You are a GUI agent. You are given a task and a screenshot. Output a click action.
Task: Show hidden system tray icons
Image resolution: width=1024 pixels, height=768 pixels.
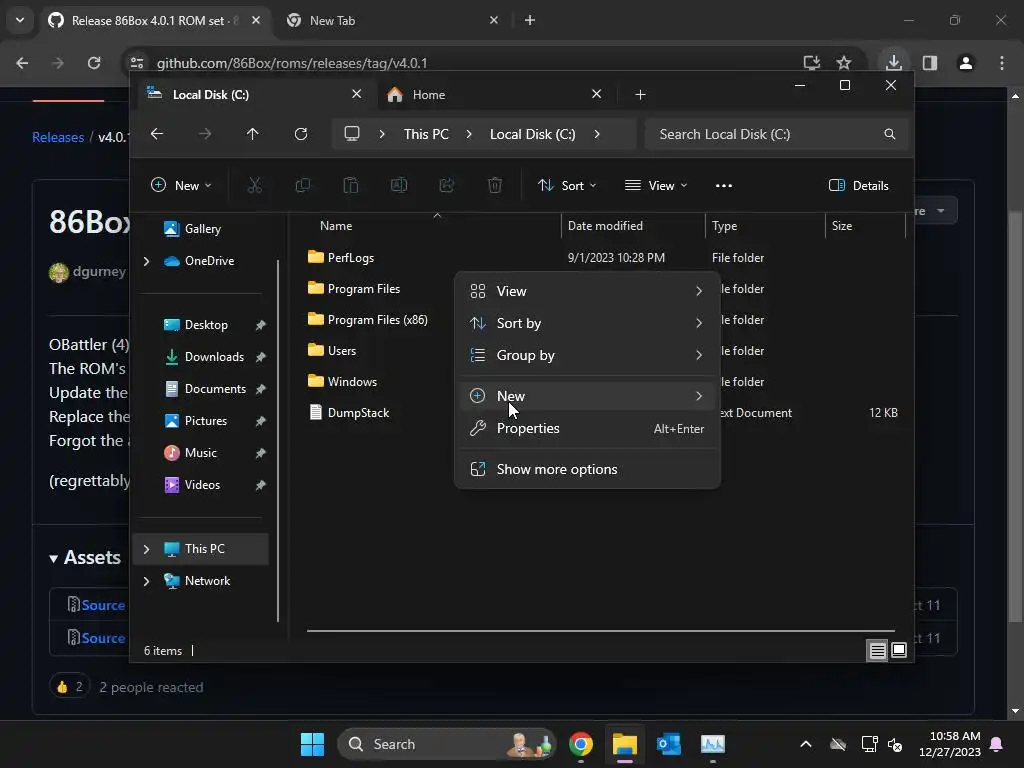click(x=806, y=744)
